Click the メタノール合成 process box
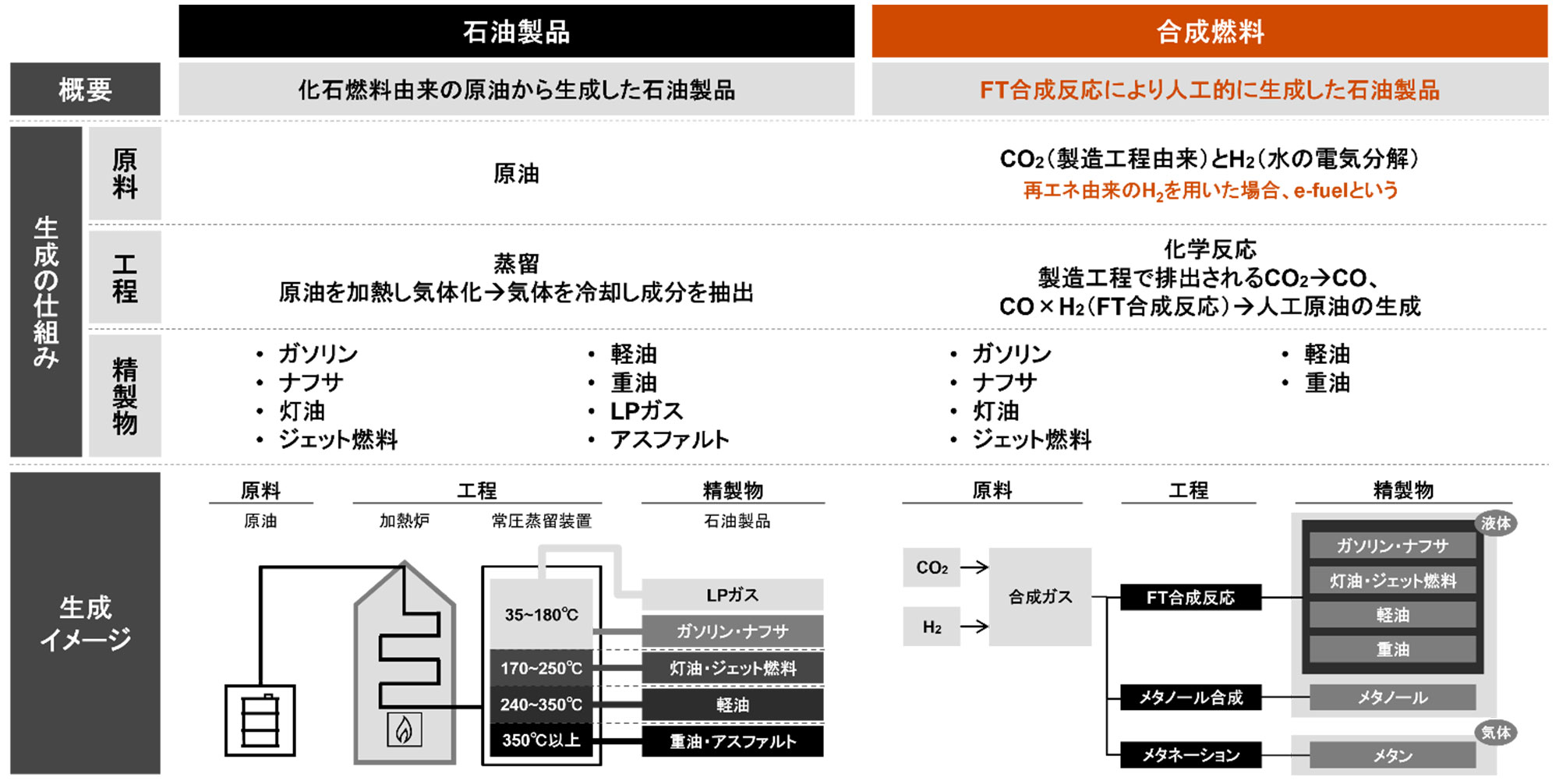Image resolution: width=1559 pixels, height=784 pixels. point(1190,697)
